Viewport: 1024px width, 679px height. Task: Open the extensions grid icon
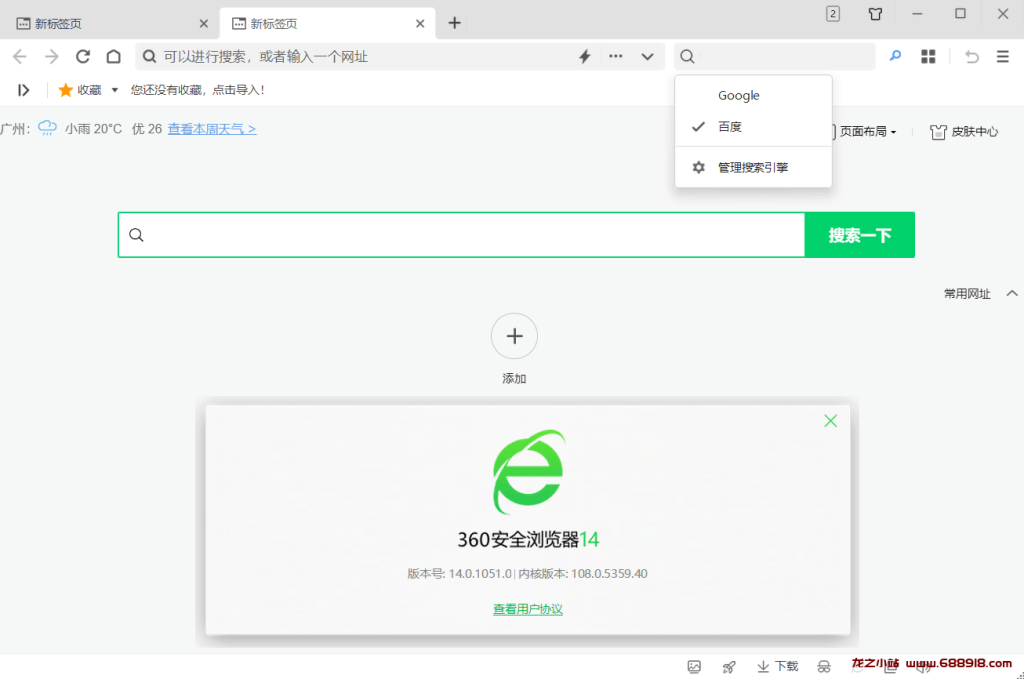coord(928,57)
